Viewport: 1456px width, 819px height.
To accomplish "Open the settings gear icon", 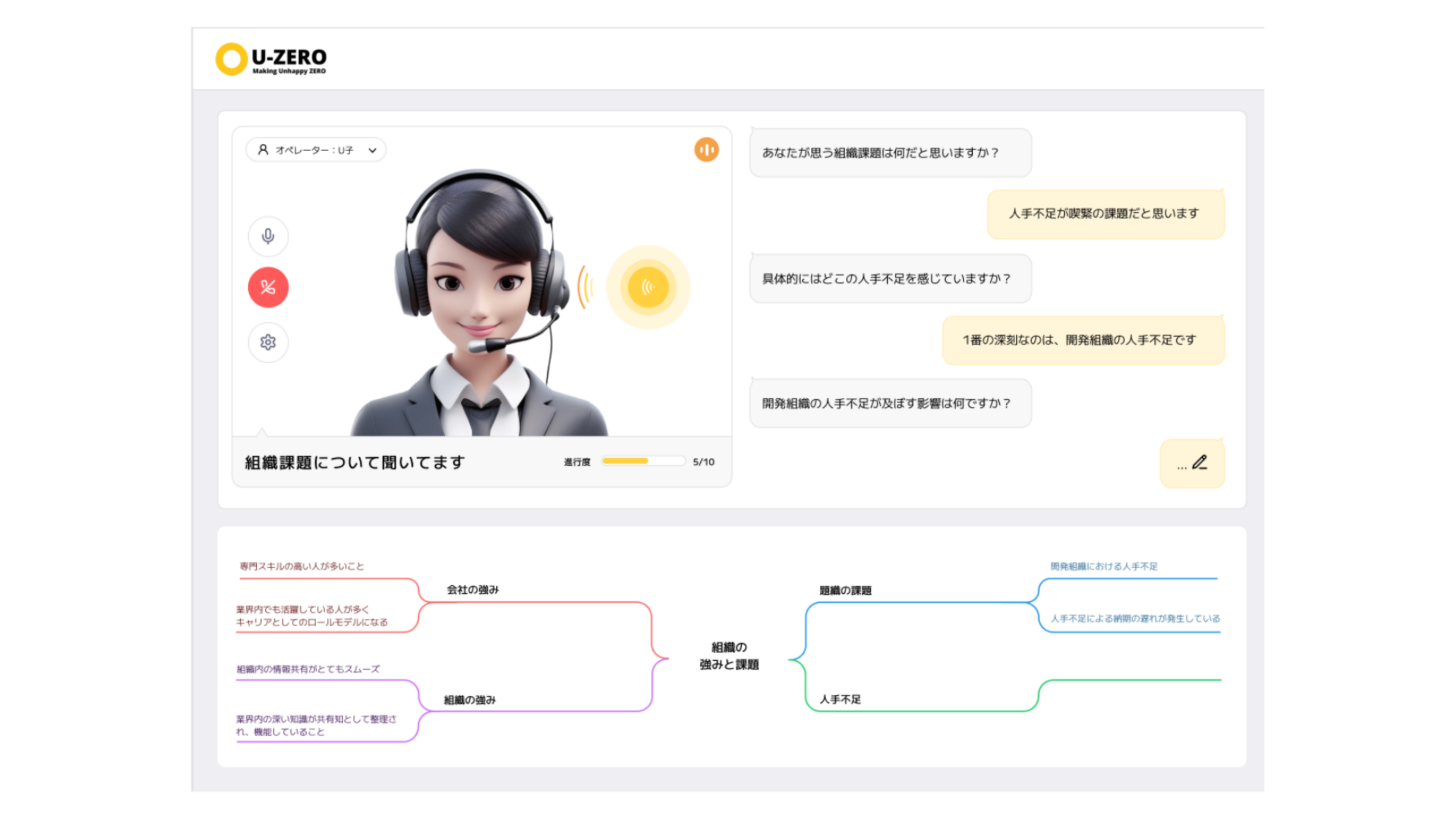I will pyautogui.click(x=268, y=342).
